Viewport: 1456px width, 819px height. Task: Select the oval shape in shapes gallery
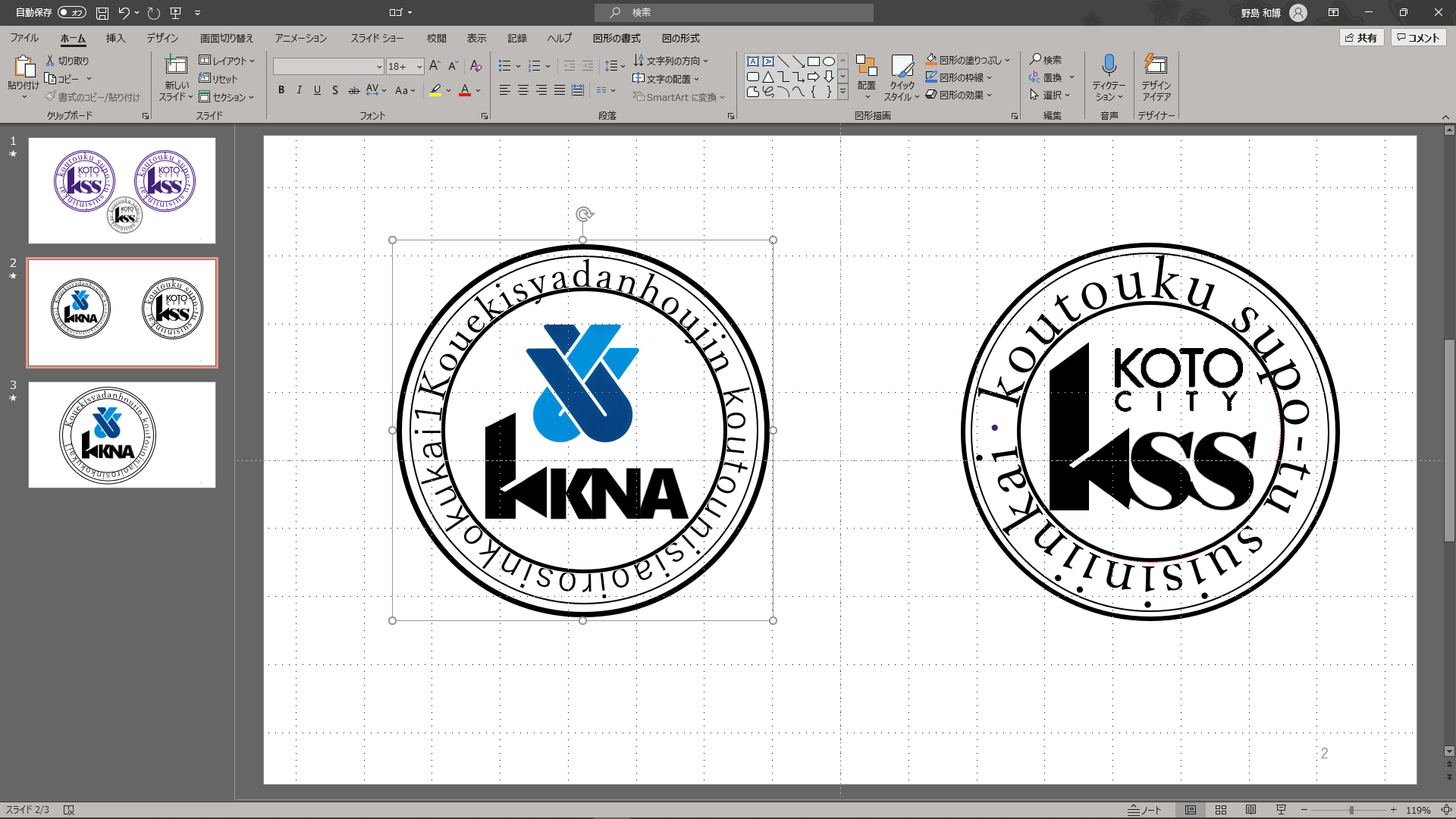pyautogui.click(x=829, y=61)
